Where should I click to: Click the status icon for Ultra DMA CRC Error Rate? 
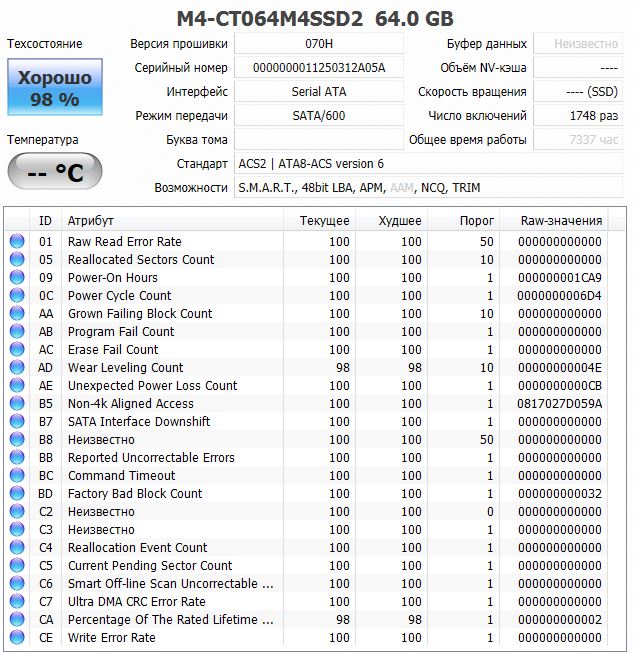[x=17, y=602]
